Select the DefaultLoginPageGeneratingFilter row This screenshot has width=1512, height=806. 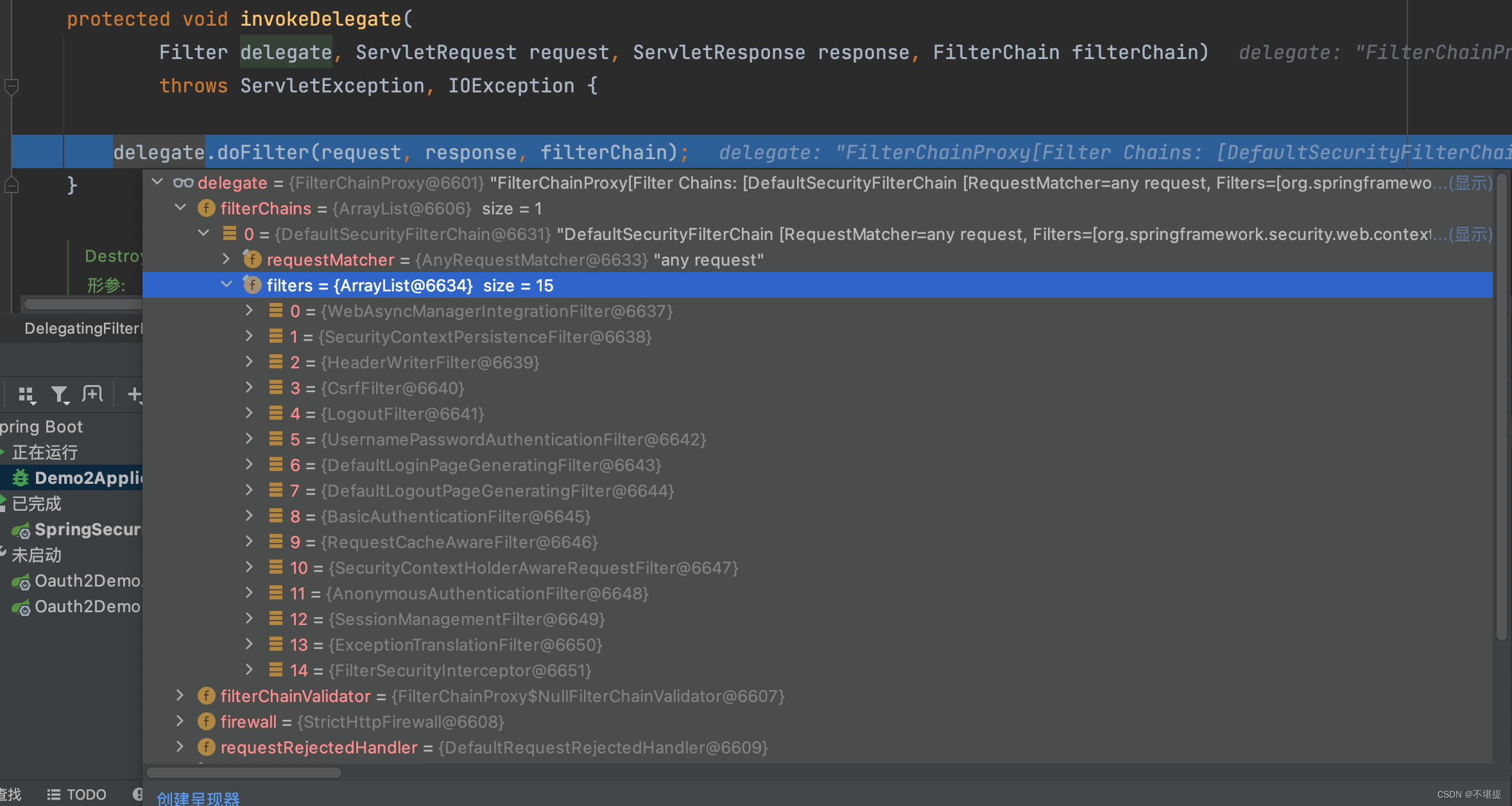coord(817,465)
